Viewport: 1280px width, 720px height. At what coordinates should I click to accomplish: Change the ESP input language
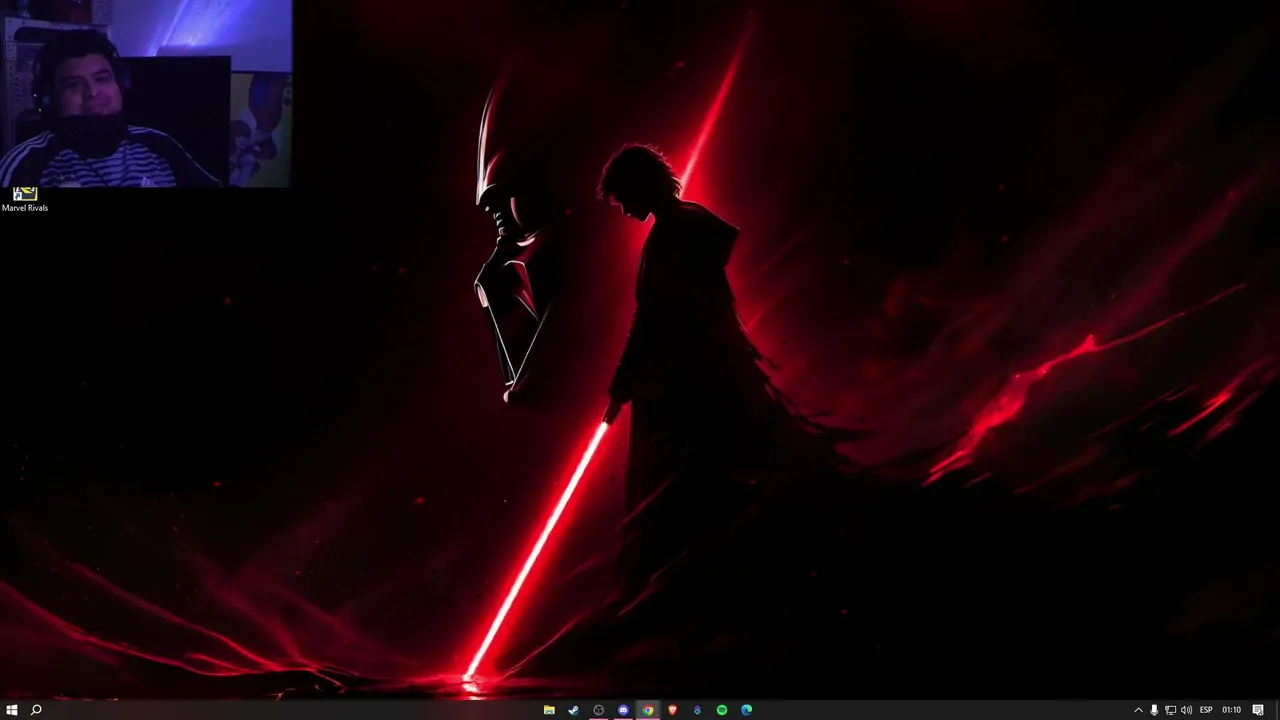pos(1206,710)
